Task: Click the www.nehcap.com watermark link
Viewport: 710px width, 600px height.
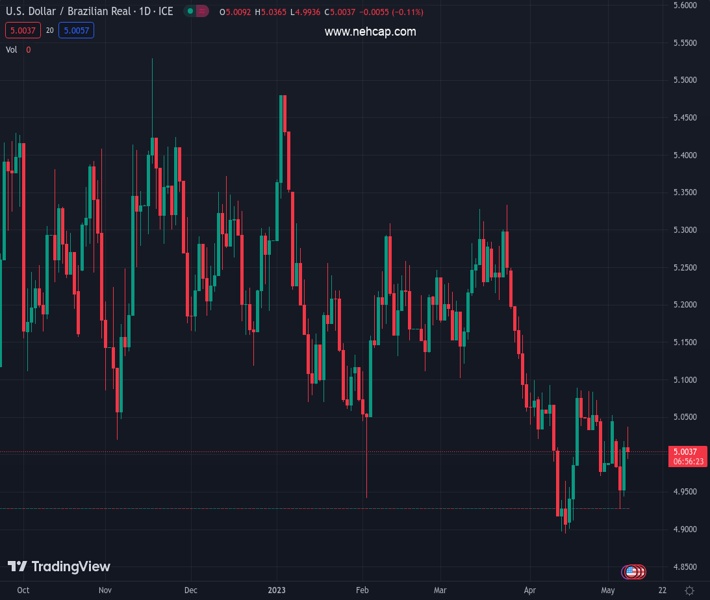Action: [x=369, y=32]
